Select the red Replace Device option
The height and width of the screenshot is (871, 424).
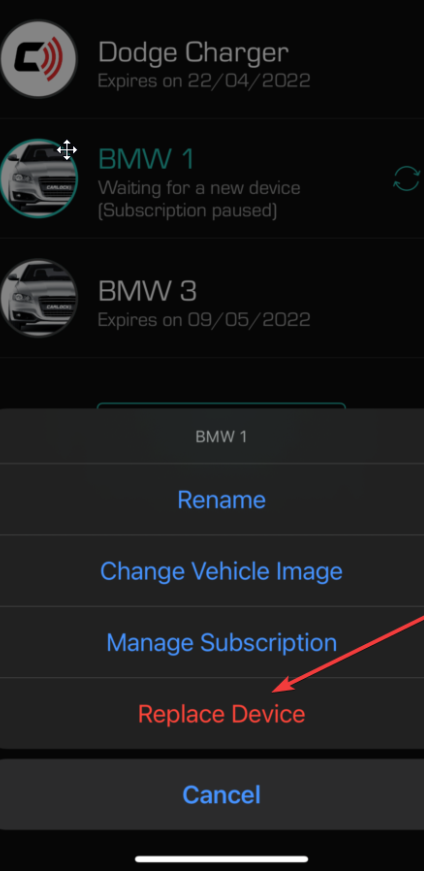click(222, 714)
